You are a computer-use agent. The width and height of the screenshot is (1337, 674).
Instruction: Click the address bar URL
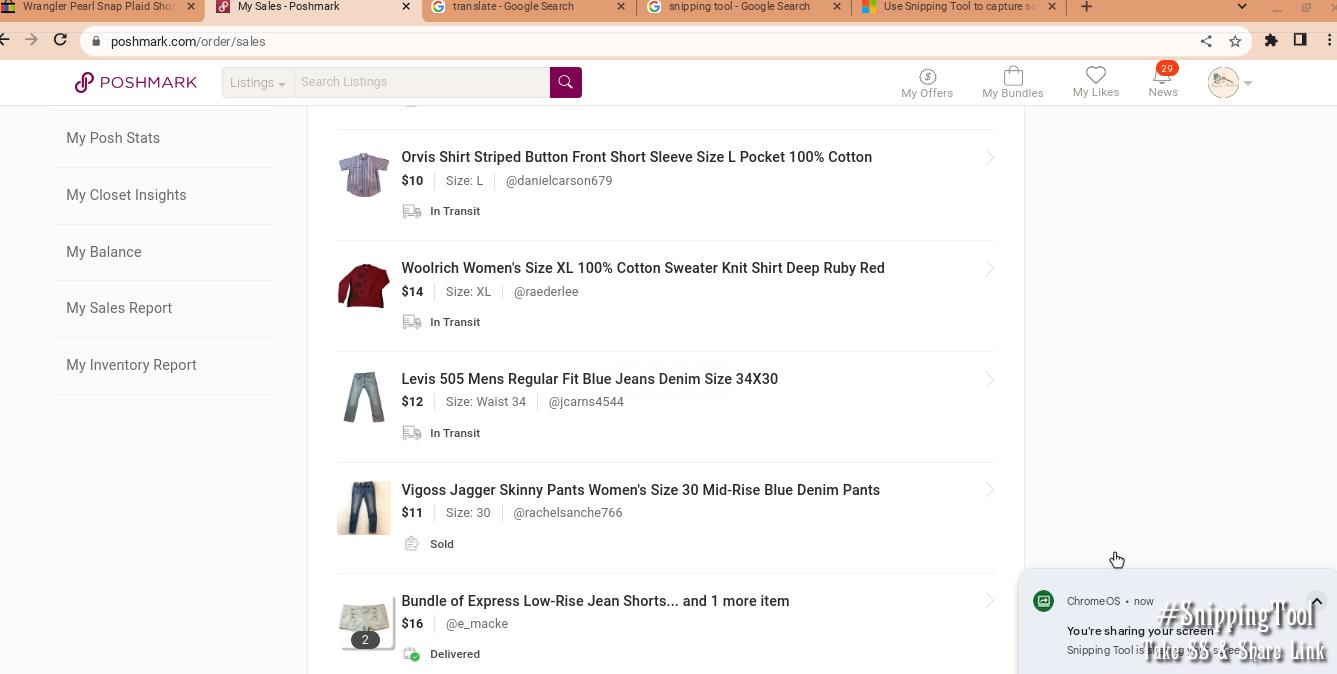pyautogui.click(x=188, y=41)
